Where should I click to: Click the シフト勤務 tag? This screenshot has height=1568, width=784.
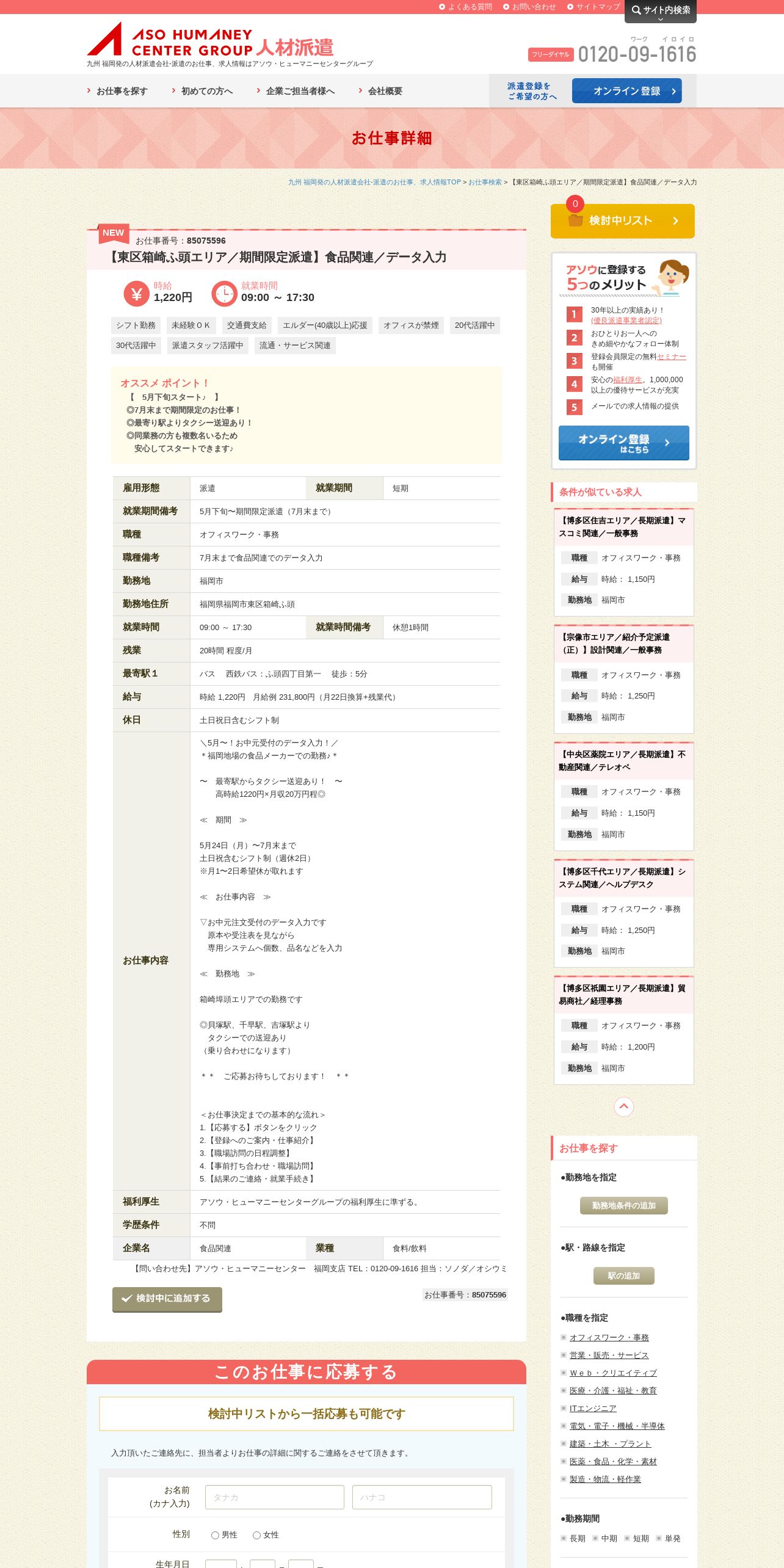[136, 325]
